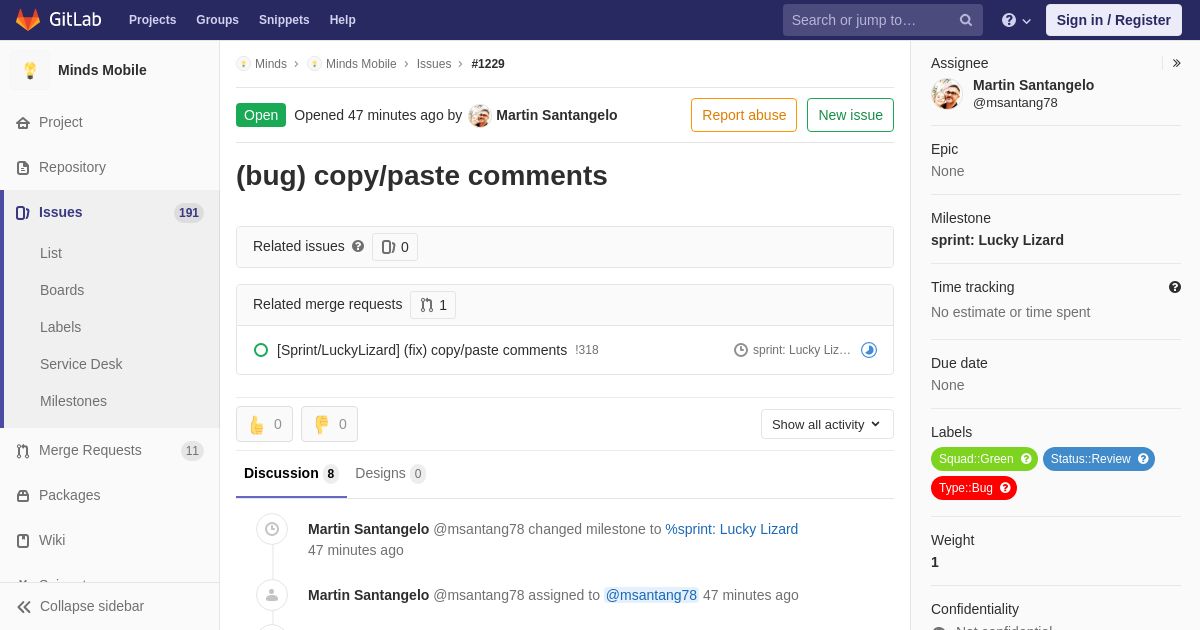Click the Packages sidebar icon
Image resolution: width=1200 pixels, height=630 pixels.
pyautogui.click(x=23, y=495)
